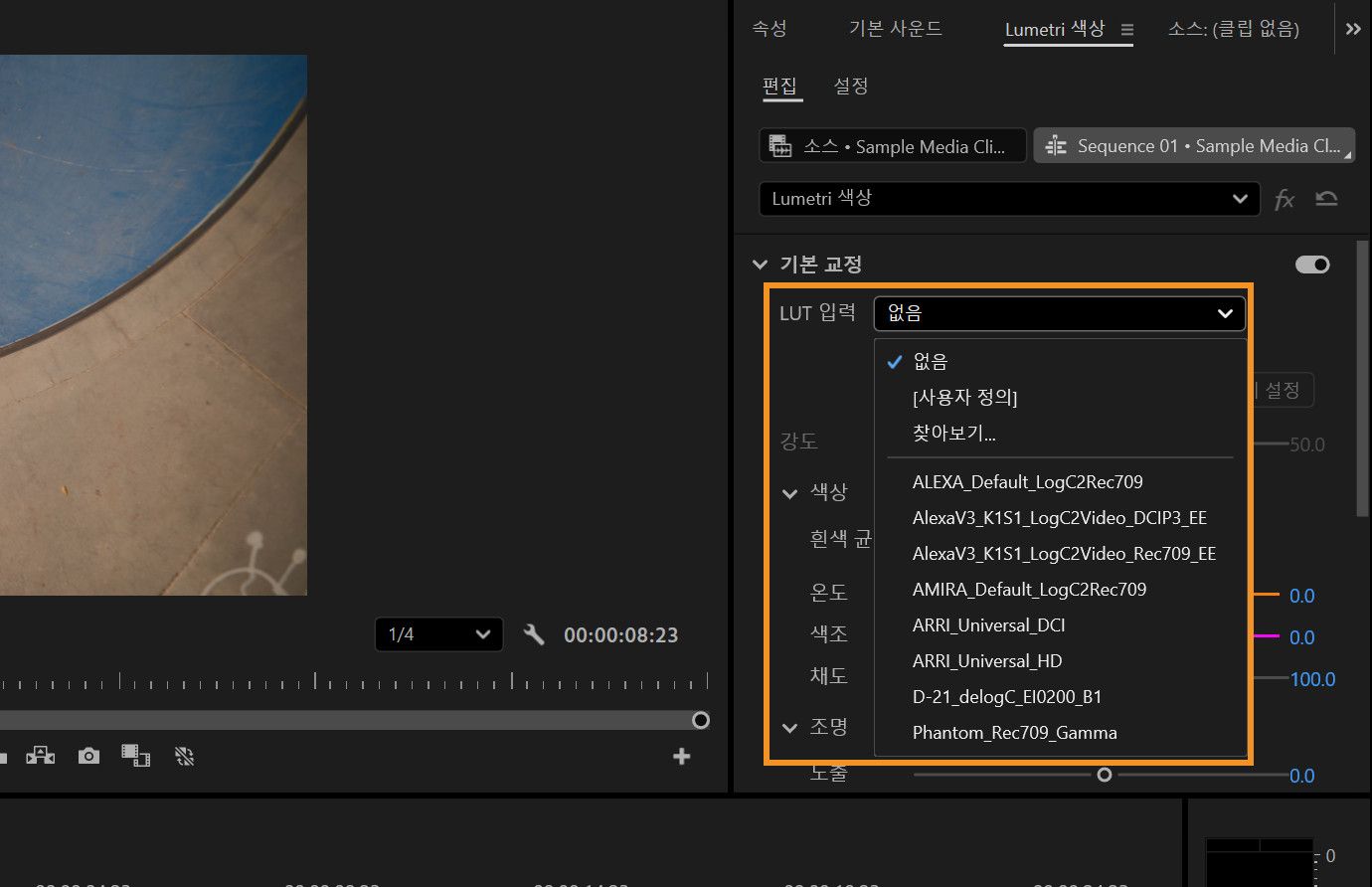Image resolution: width=1372 pixels, height=887 pixels.
Task: Click the Sequence 01 • Sample Media button
Action: pyautogui.click(x=1193, y=145)
